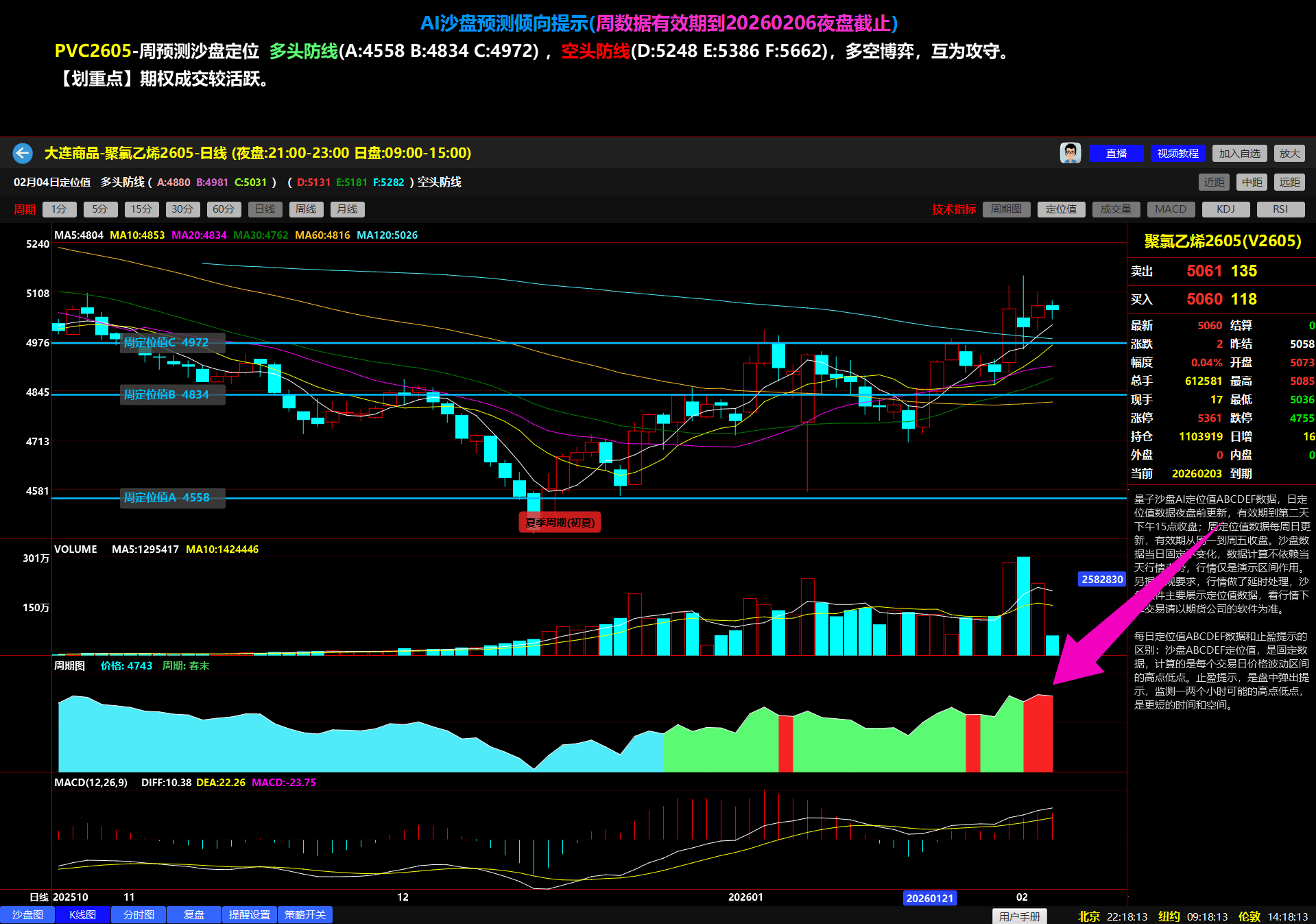The width and height of the screenshot is (1316, 924).
Task: Click the 20260121 date marker on timeline
Action: (930, 898)
